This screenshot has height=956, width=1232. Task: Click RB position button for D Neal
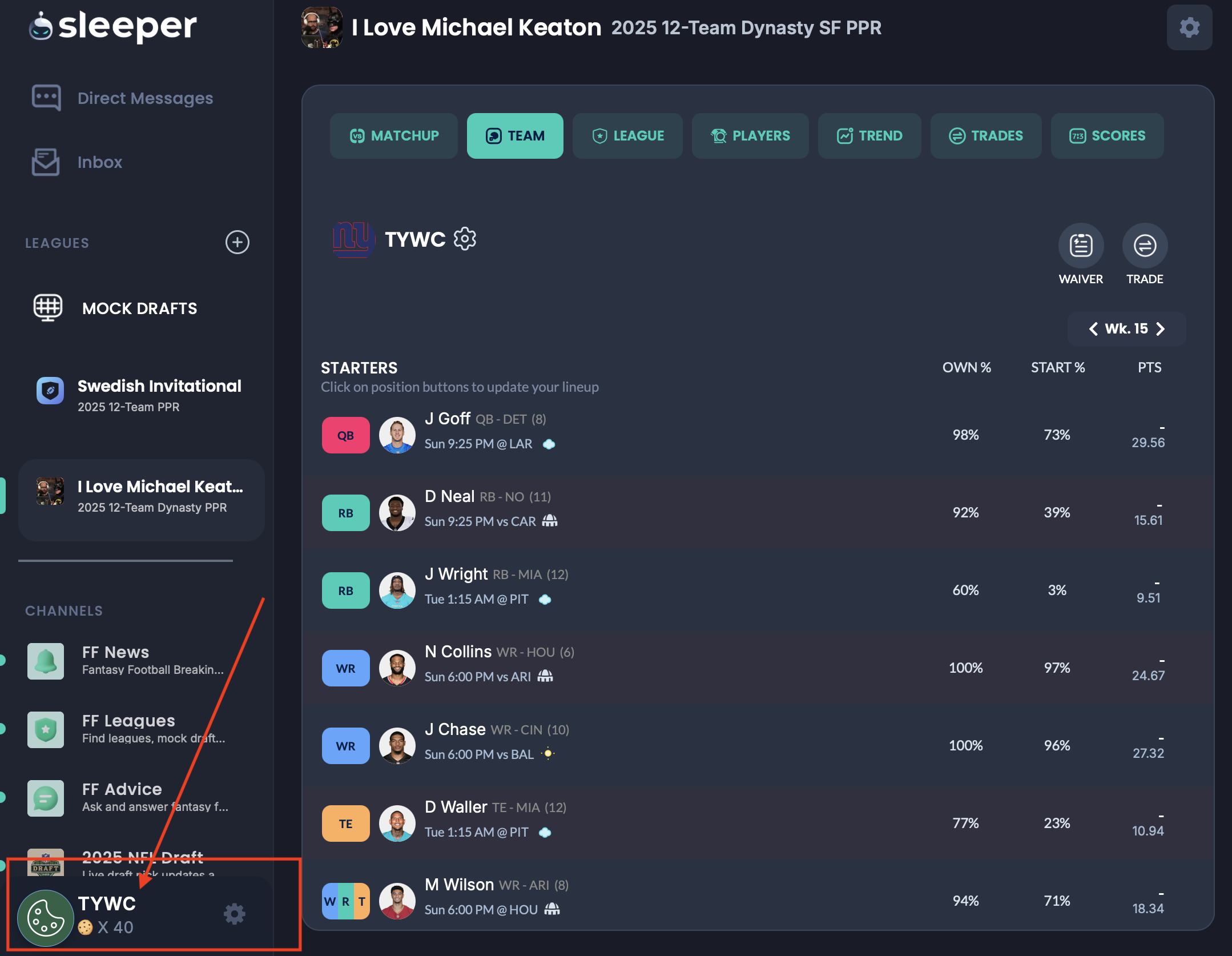[345, 513]
